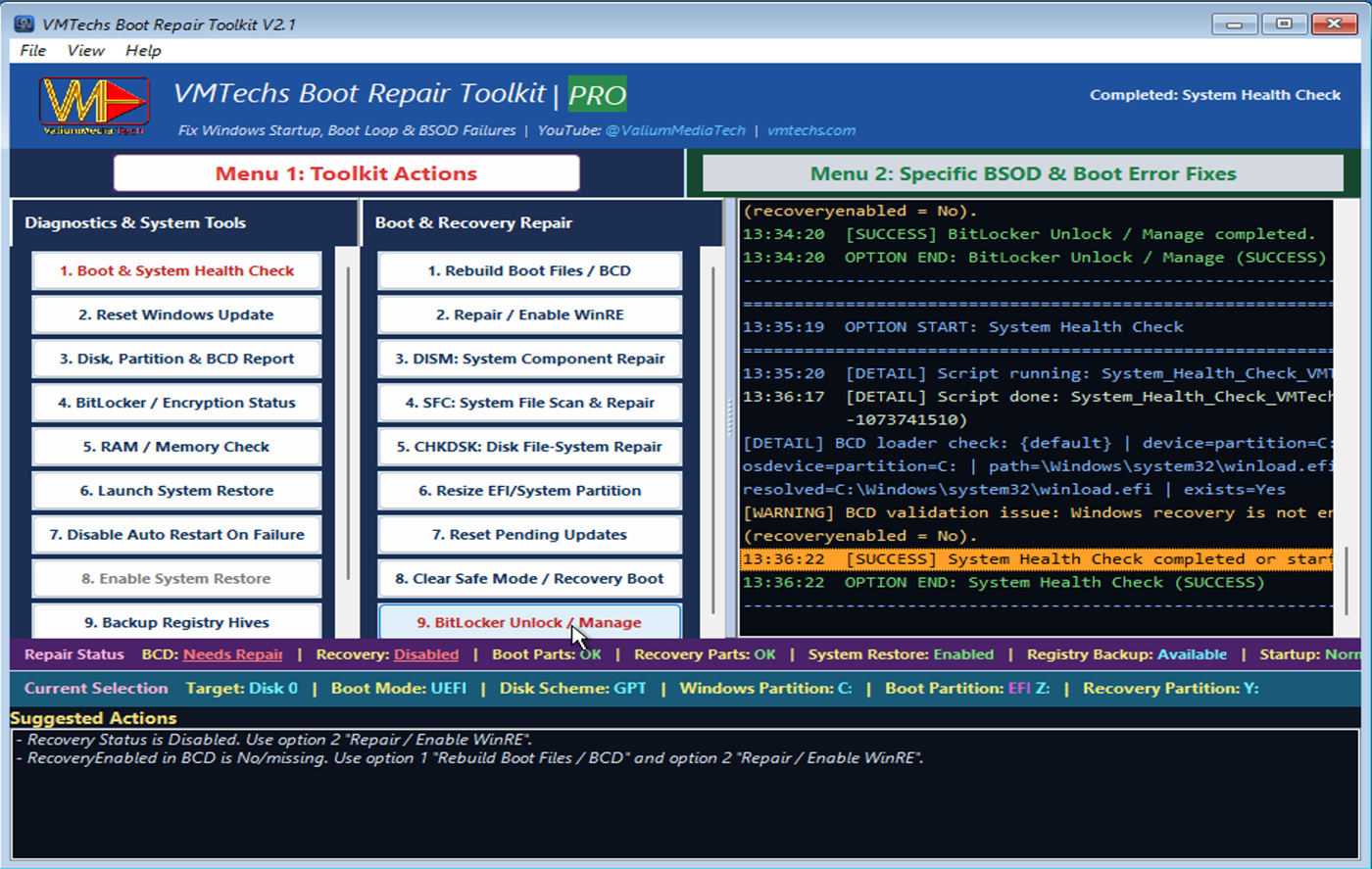The height and width of the screenshot is (869, 1372).
Task: Click the VMTechs logo in the header
Action: pos(94,106)
